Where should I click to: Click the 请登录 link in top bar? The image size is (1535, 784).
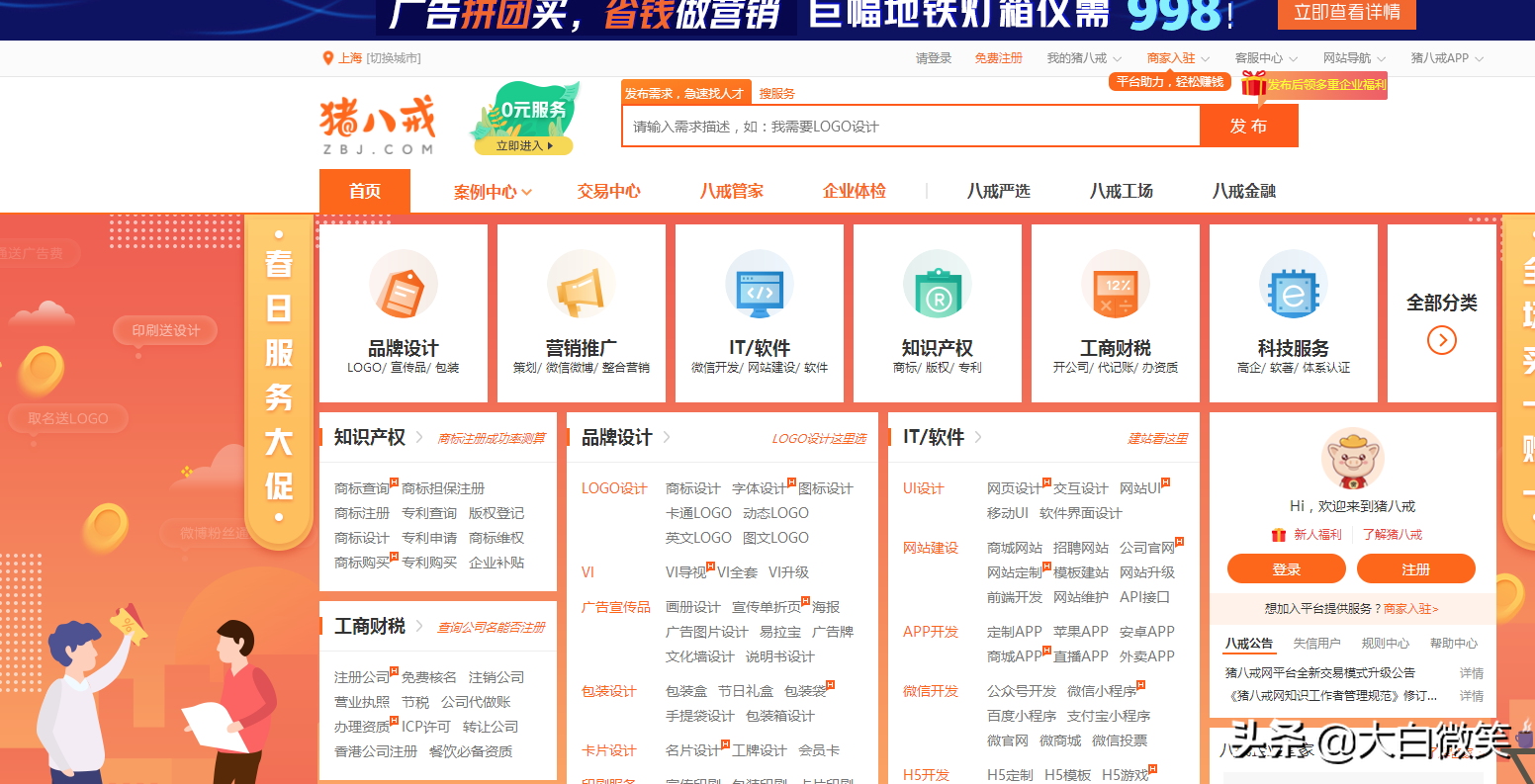(x=933, y=58)
